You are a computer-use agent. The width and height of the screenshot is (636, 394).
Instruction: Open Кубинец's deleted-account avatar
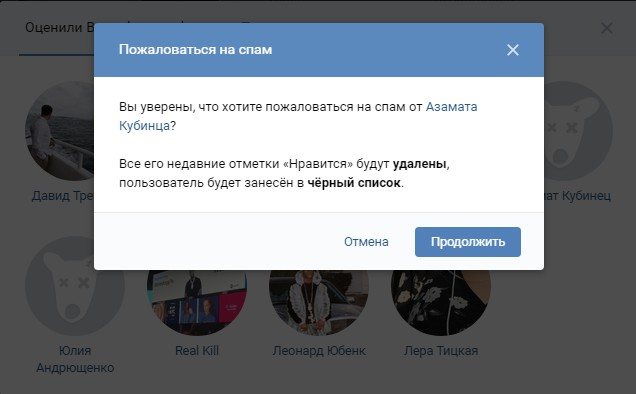pyautogui.click(x=578, y=131)
